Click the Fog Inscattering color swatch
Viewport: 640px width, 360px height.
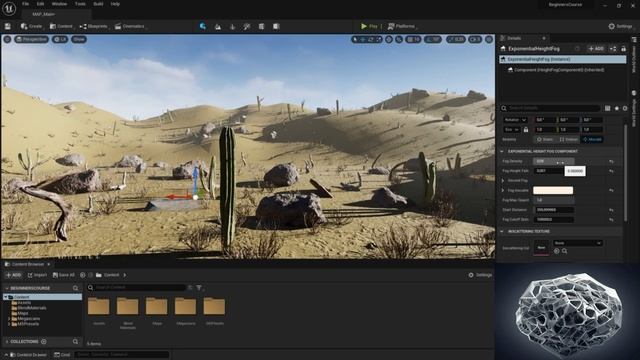click(x=553, y=191)
